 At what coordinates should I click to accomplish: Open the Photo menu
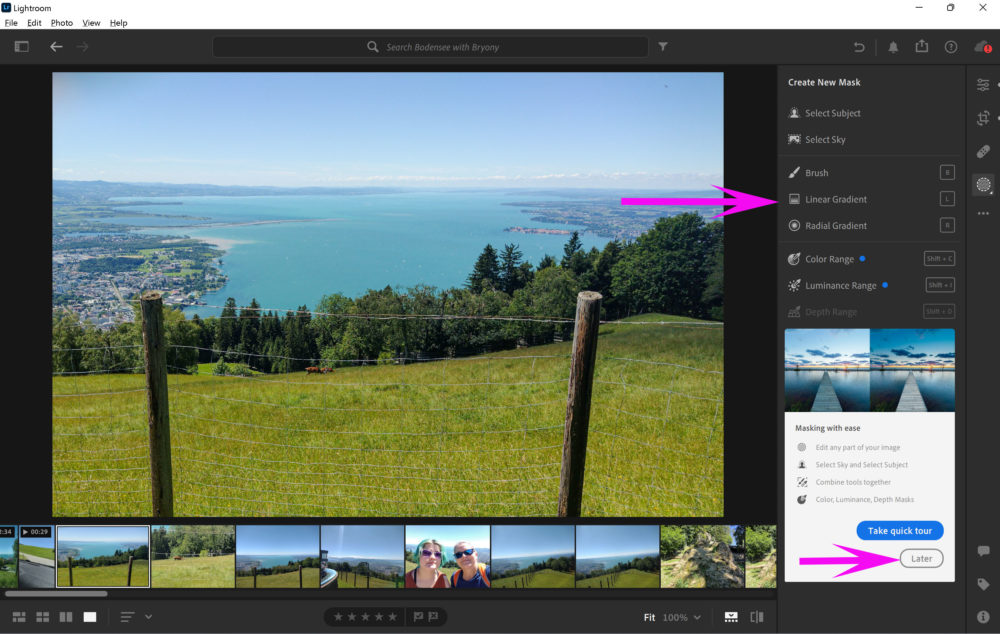62,23
